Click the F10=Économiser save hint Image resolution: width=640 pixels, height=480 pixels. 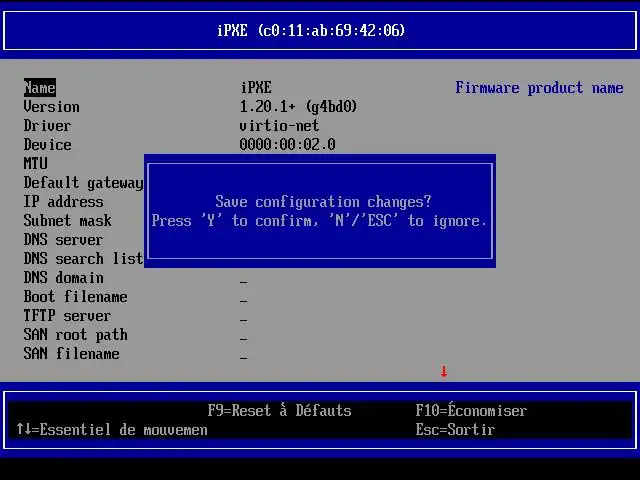(x=471, y=410)
